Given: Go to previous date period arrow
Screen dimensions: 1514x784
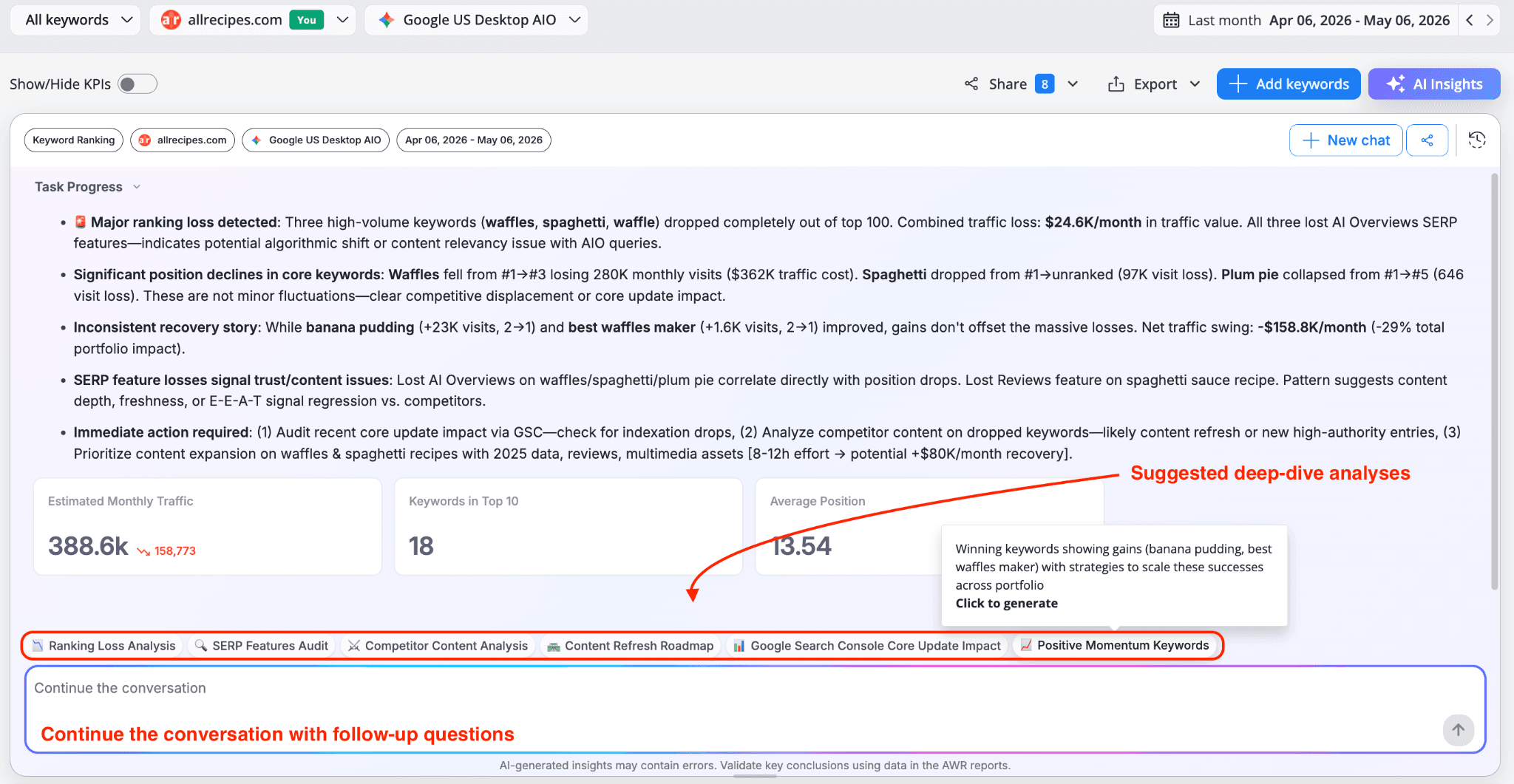Looking at the screenshot, I should click(x=1470, y=21).
